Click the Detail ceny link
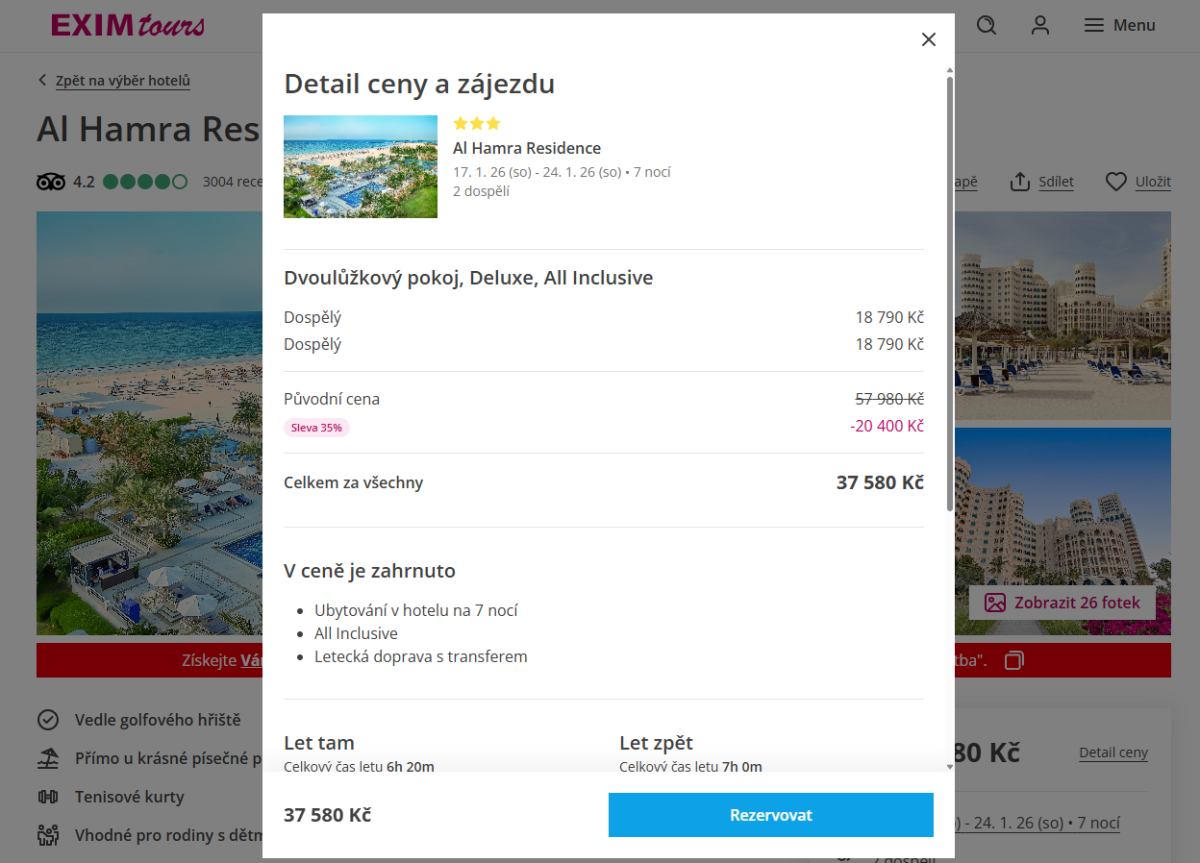This screenshot has height=863, width=1200. [x=1113, y=753]
